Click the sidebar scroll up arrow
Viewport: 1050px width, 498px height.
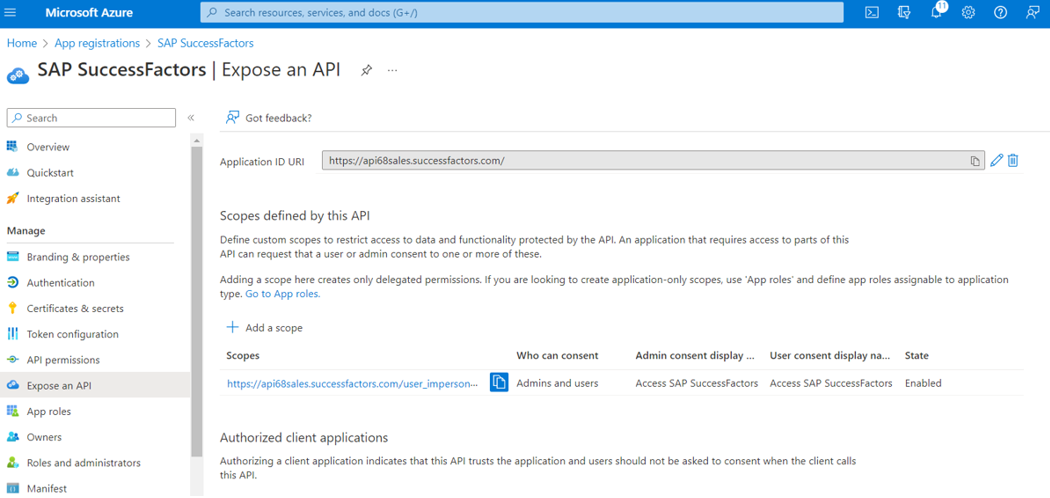(x=196, y=141)
